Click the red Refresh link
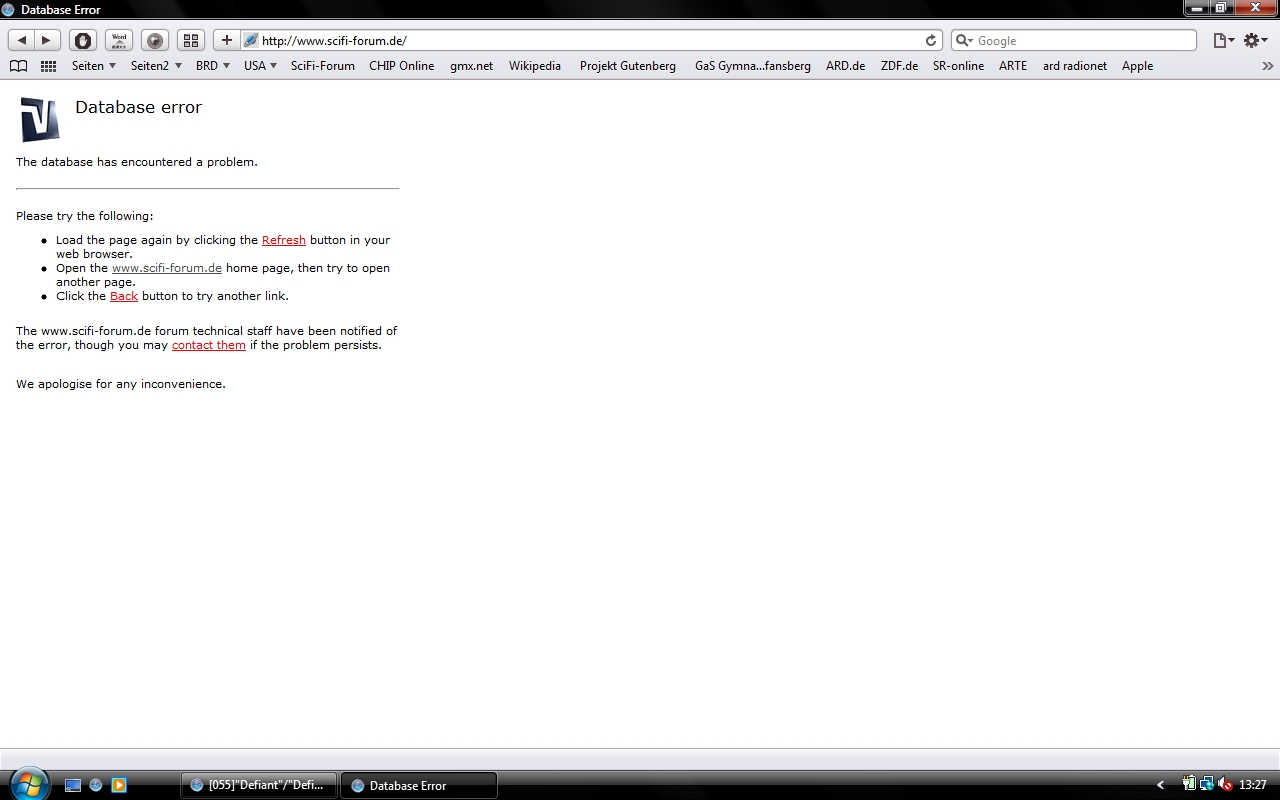The width and height of the screenshot is (1280, 800). (x=283, y=240)
